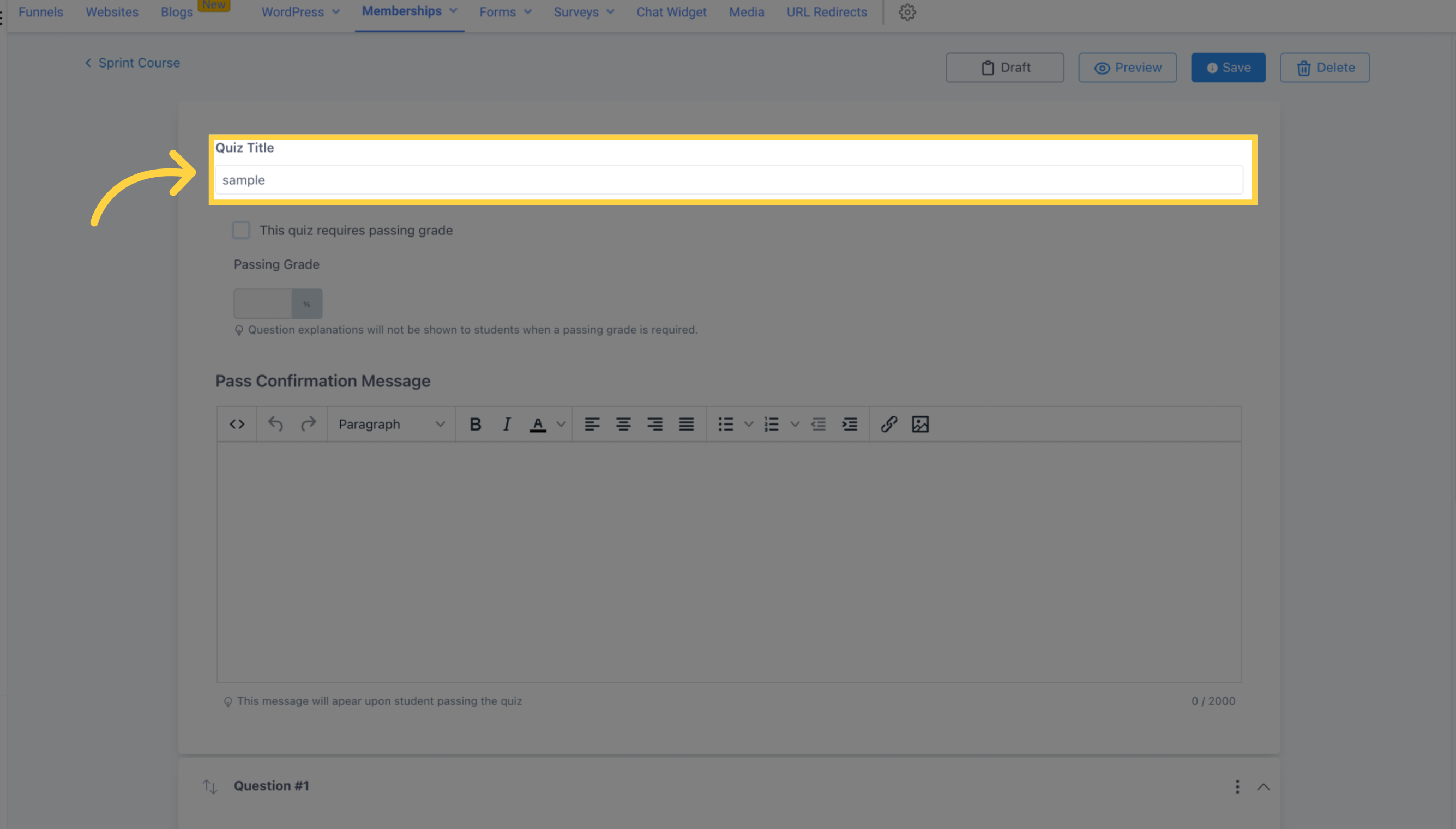1456x829 pixels.
Task: Redo edit in message editor
Action: point(308,424)
